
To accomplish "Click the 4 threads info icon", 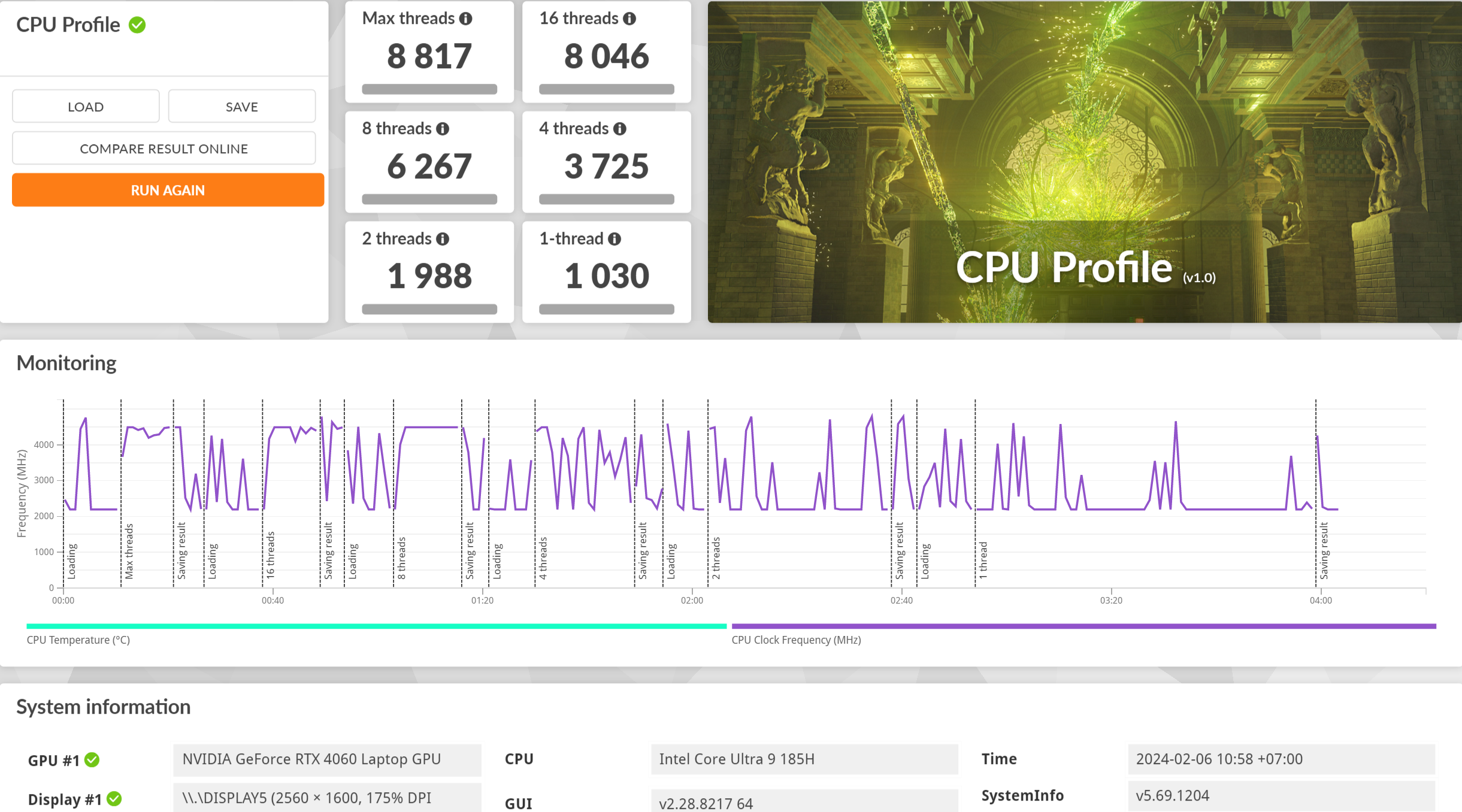I will coord(619,129).
